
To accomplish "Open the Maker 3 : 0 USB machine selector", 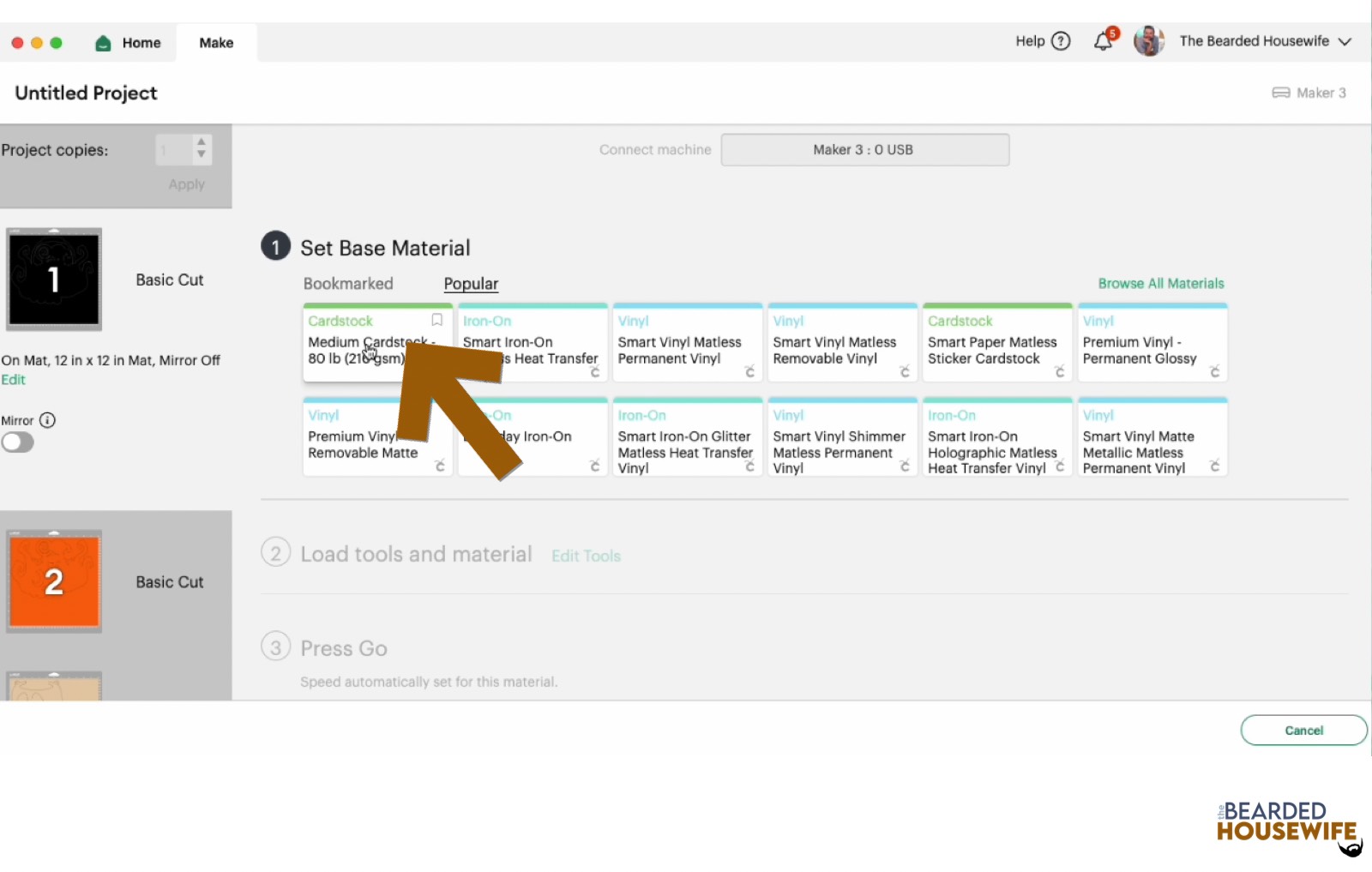I will point(864,149).
